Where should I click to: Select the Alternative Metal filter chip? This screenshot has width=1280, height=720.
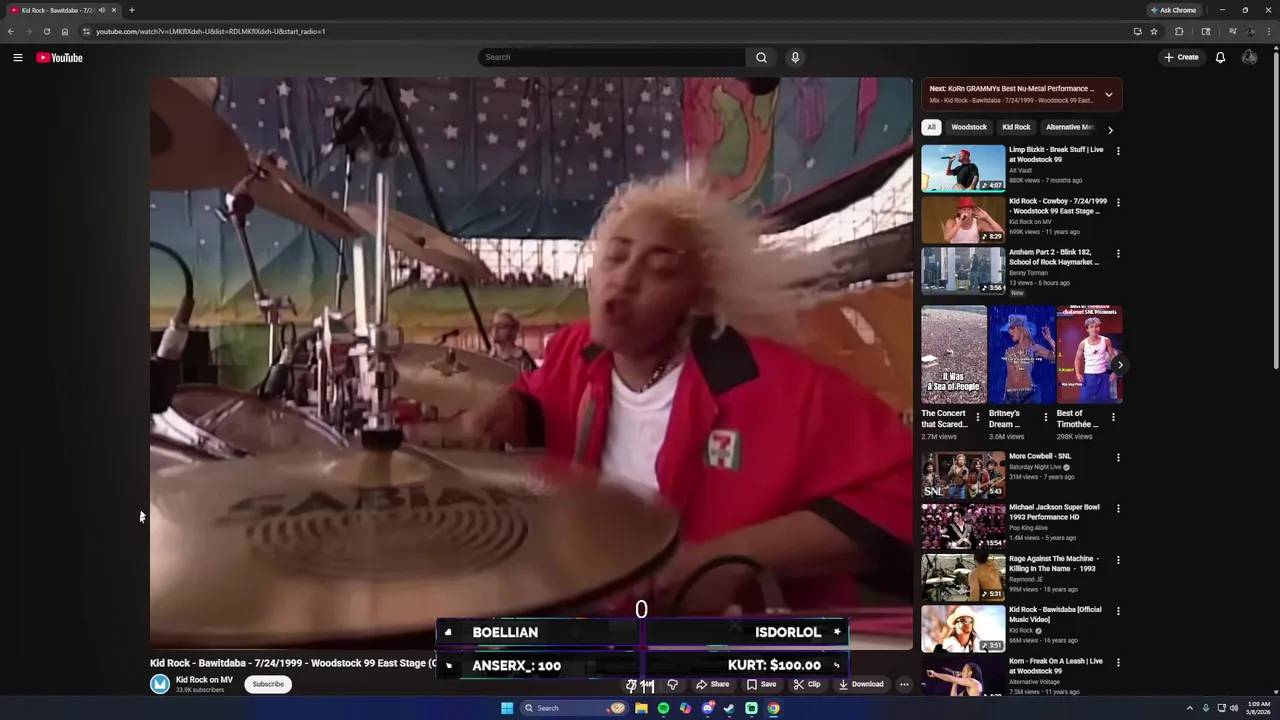(1069, 127)
